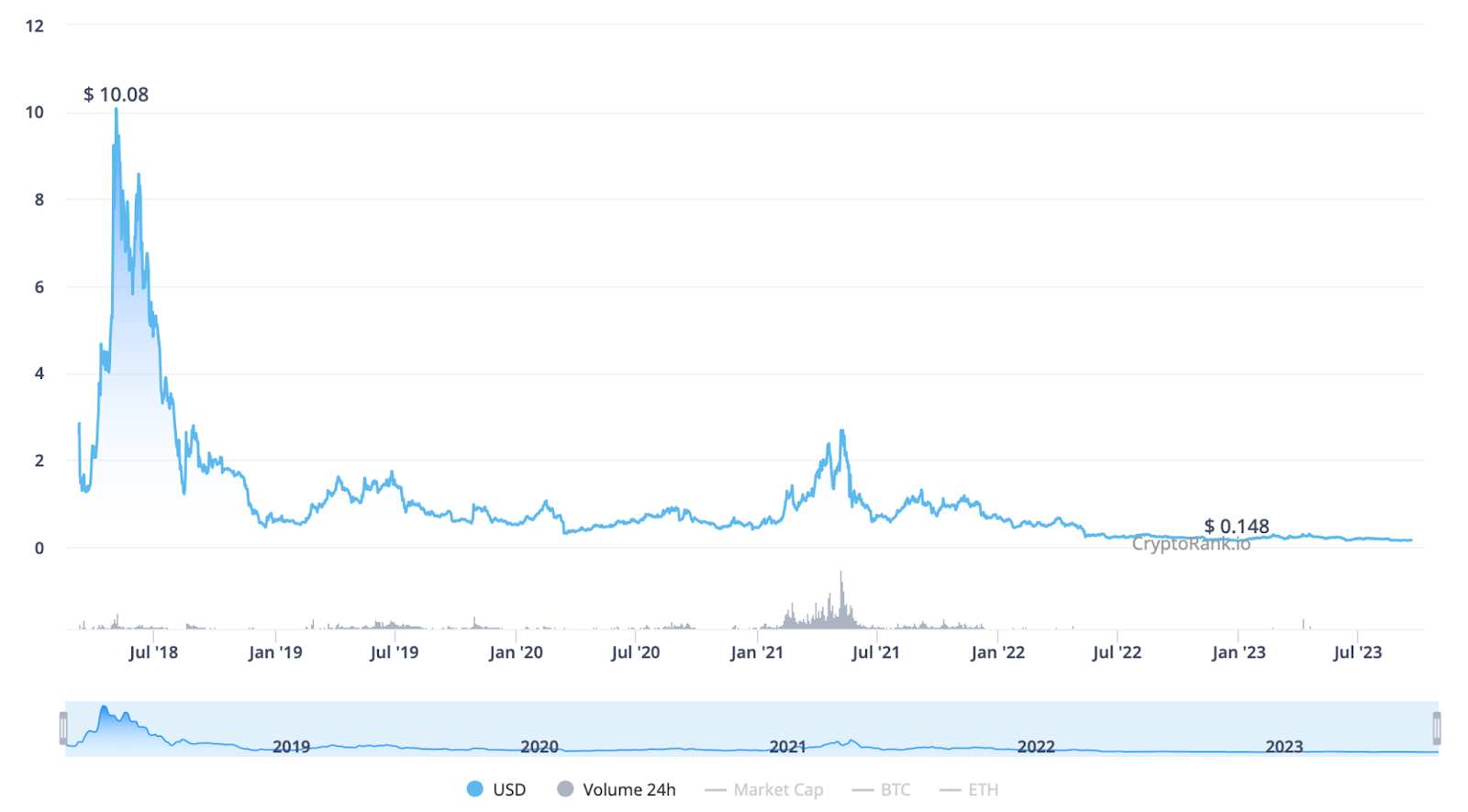This screenshot has height=812, width=1468.
Task: Click the Jul '19 axis label
Action: pos(395,652)
